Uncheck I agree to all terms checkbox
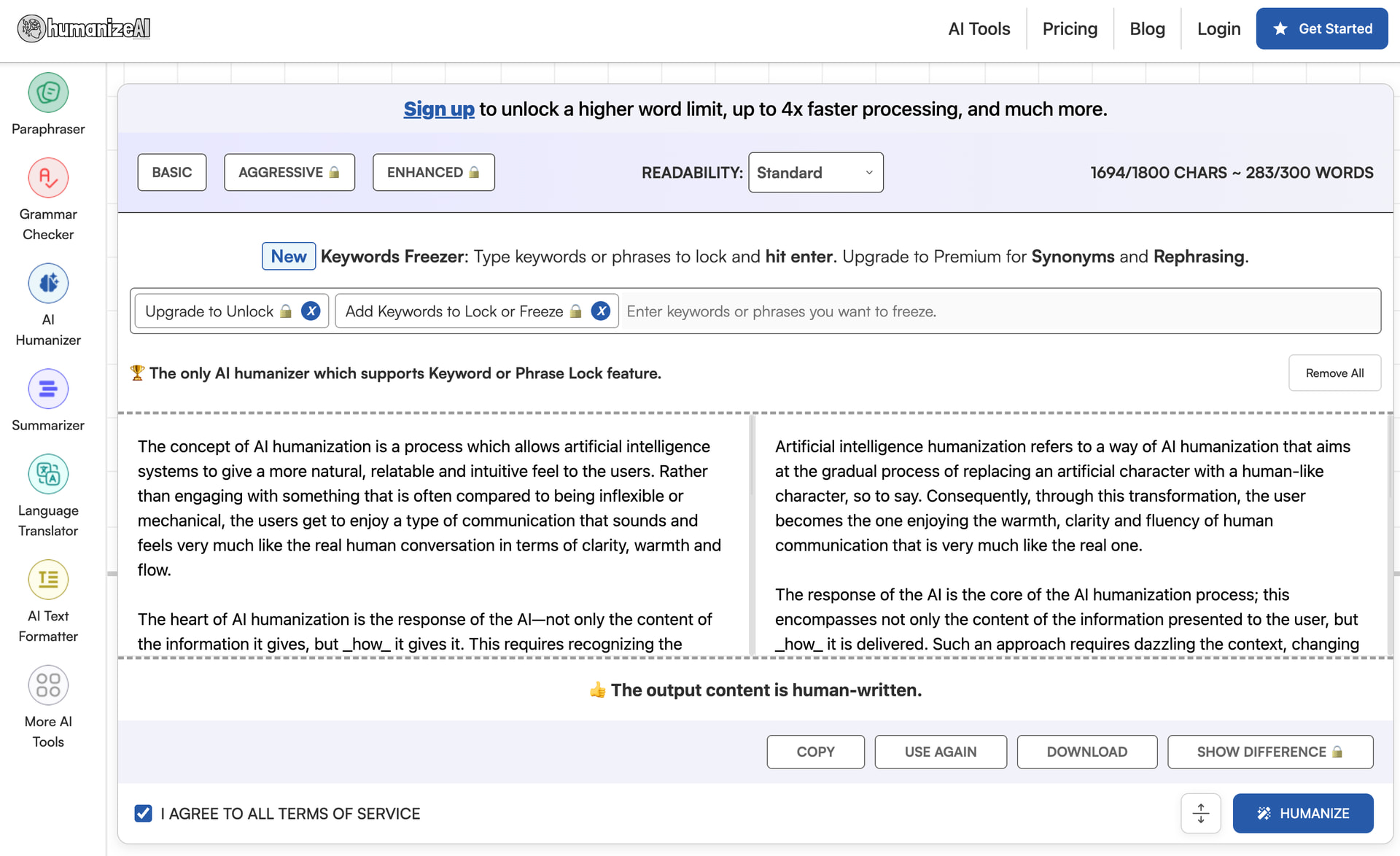 (144, 813)
